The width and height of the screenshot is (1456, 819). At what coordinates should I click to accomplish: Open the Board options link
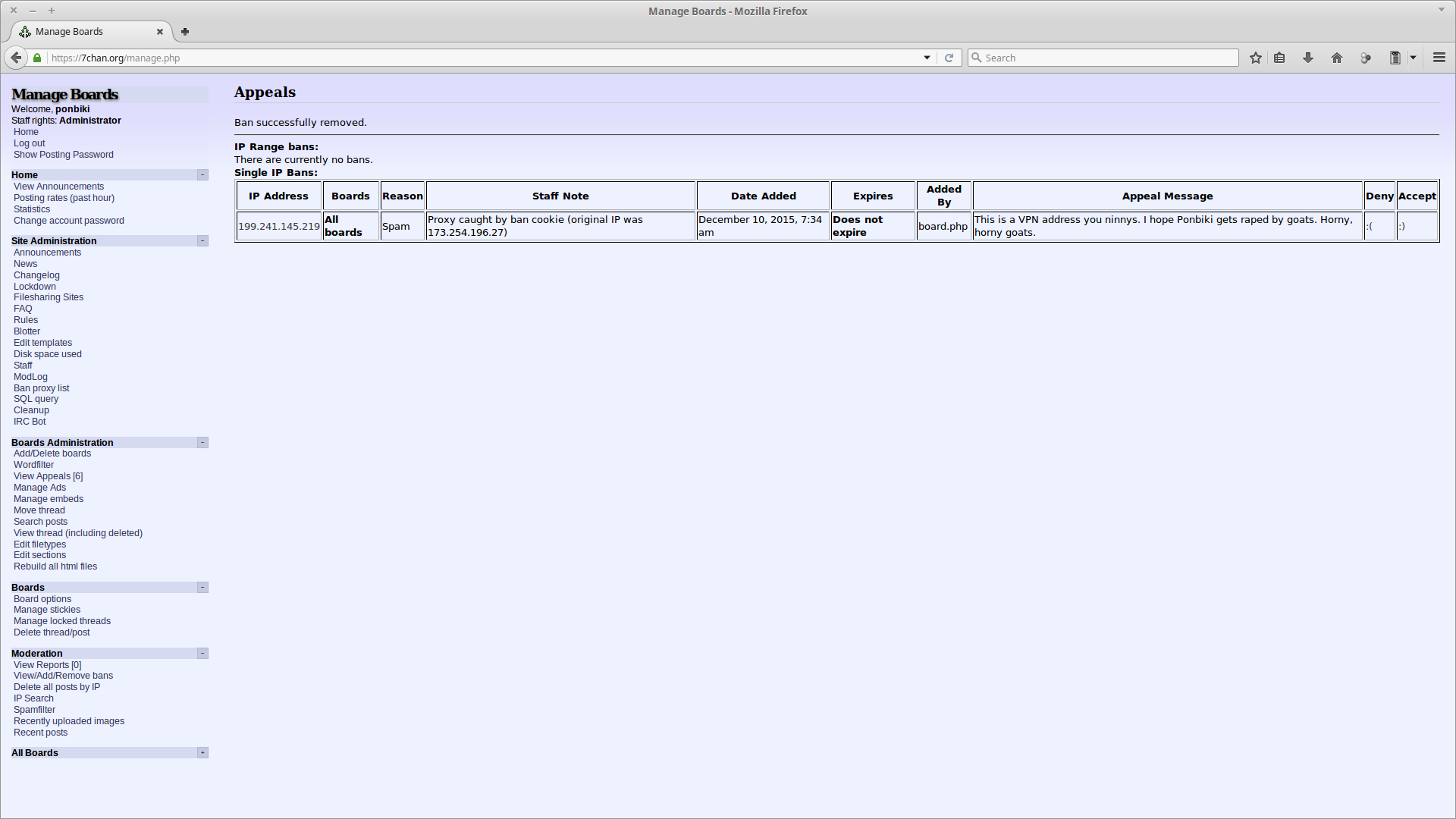tap(42, 599)
